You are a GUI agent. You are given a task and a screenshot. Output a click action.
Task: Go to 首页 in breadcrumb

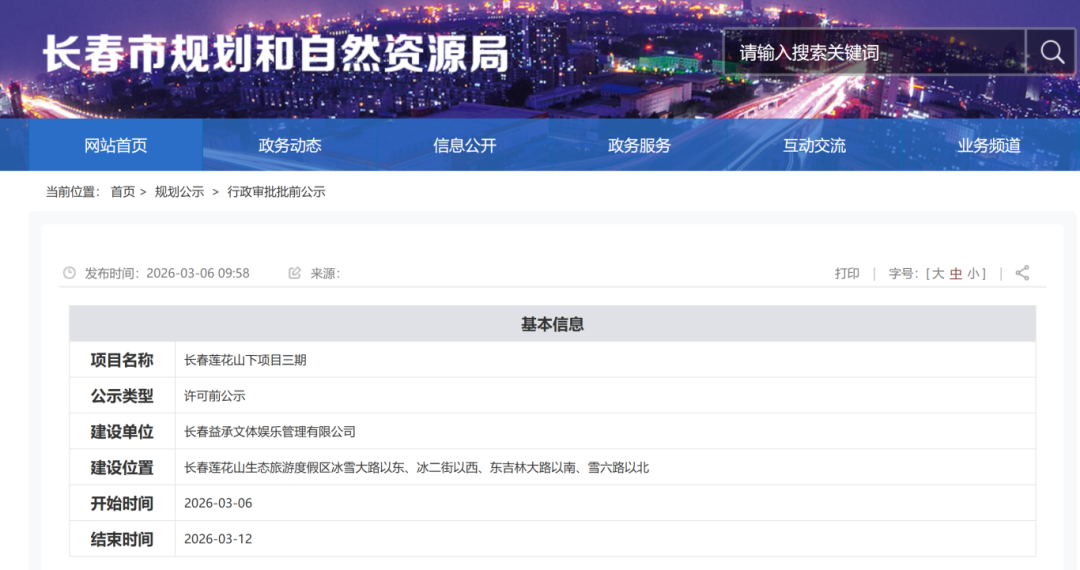(123, 192)
